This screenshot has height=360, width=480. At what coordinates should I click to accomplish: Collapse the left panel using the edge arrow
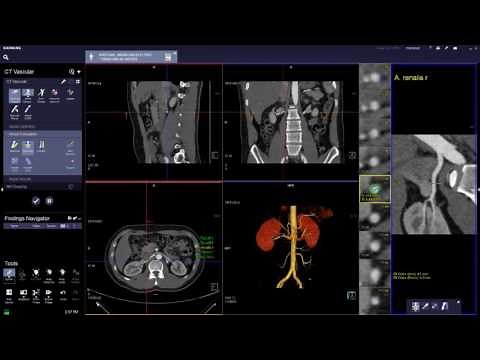(2, 189)
